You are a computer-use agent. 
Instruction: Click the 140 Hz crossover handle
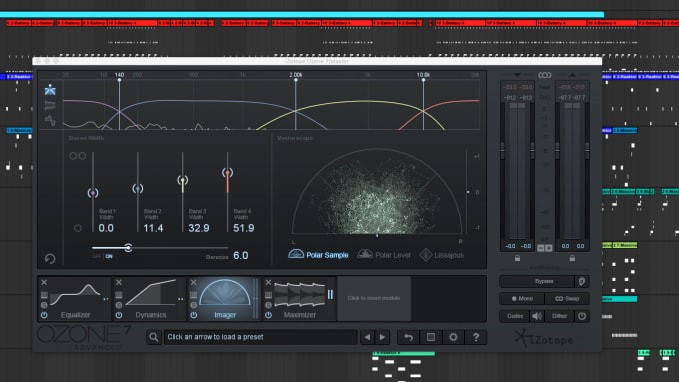click(x=120, y=80)
